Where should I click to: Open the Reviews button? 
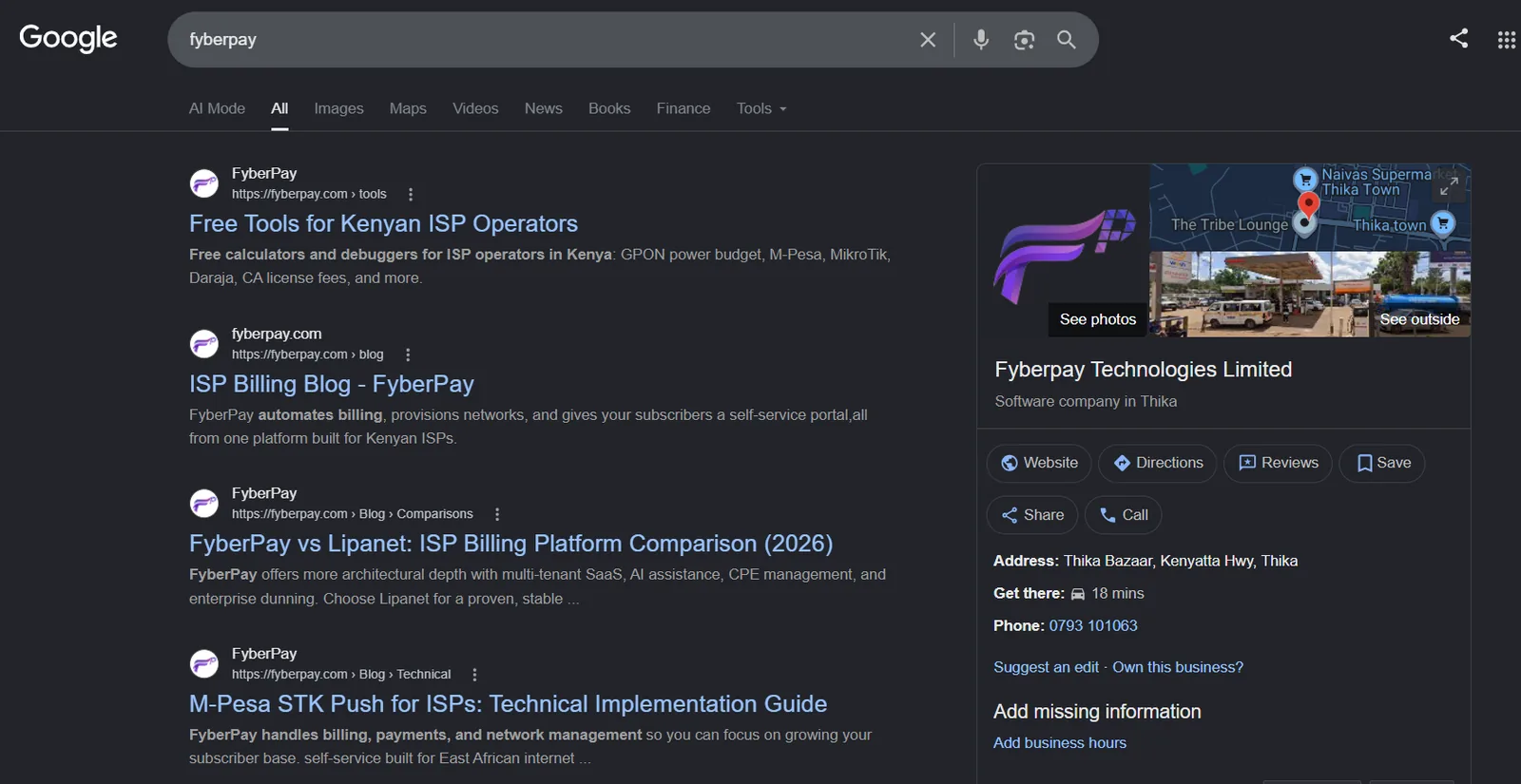click(x=1278, y=463)
